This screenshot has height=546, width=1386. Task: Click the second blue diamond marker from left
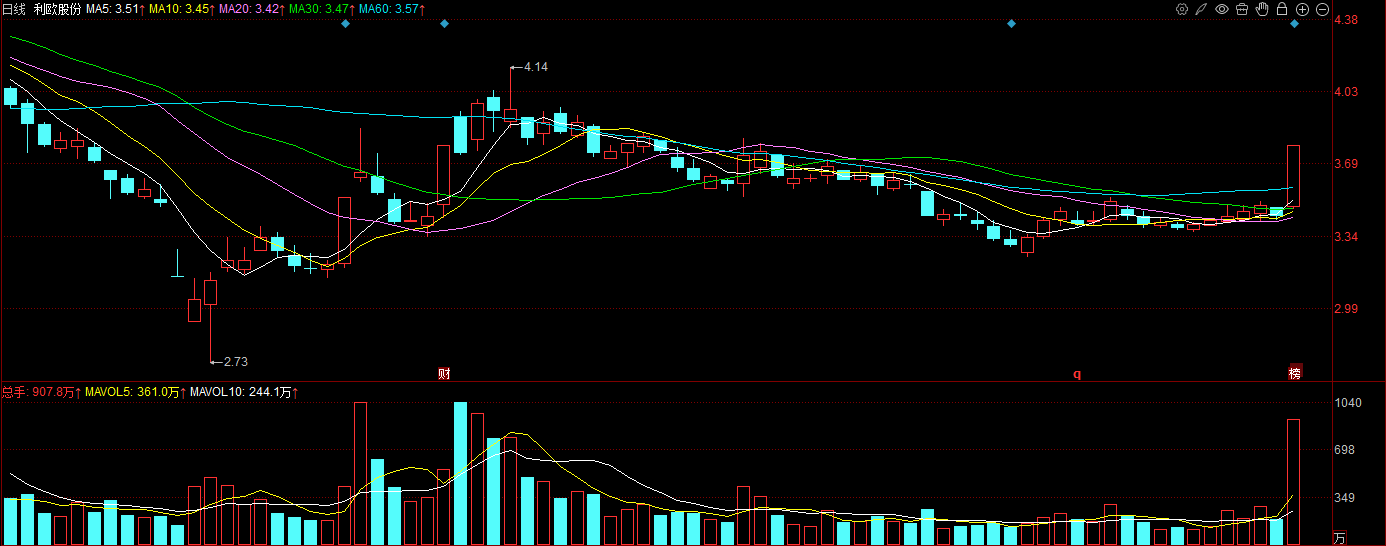pyautogui.click(x=444, y=23)
